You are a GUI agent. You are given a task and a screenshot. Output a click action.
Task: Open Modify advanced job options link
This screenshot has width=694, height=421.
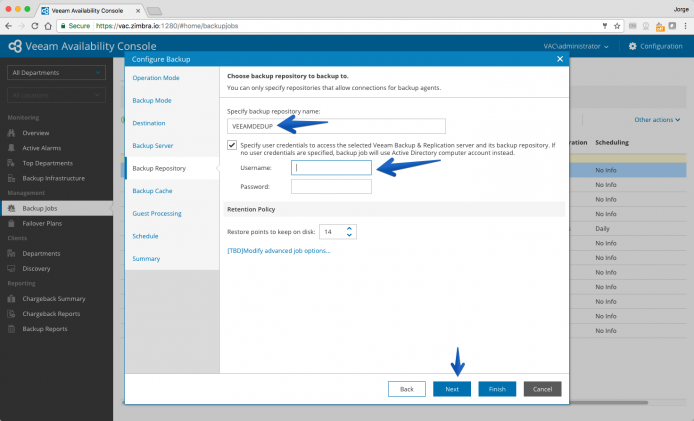click(x=279, y=251)
